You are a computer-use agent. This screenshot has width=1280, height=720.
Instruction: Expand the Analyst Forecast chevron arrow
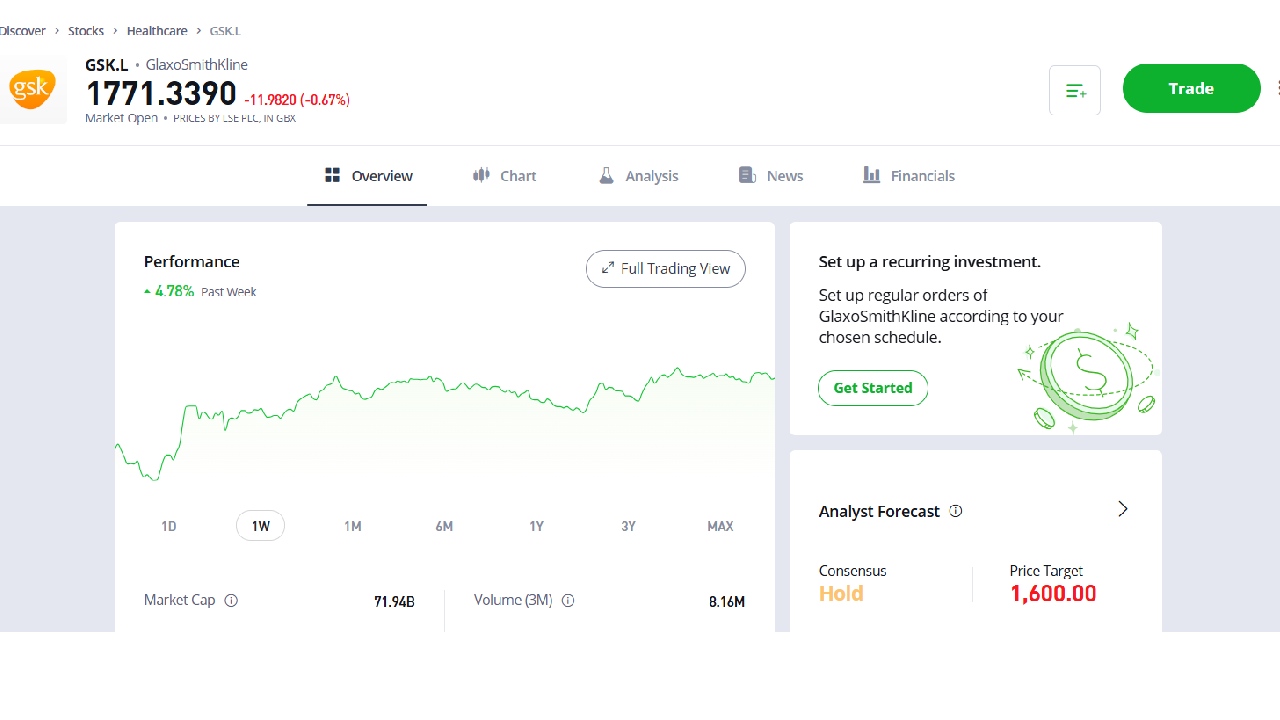(x=1123, y=509)
